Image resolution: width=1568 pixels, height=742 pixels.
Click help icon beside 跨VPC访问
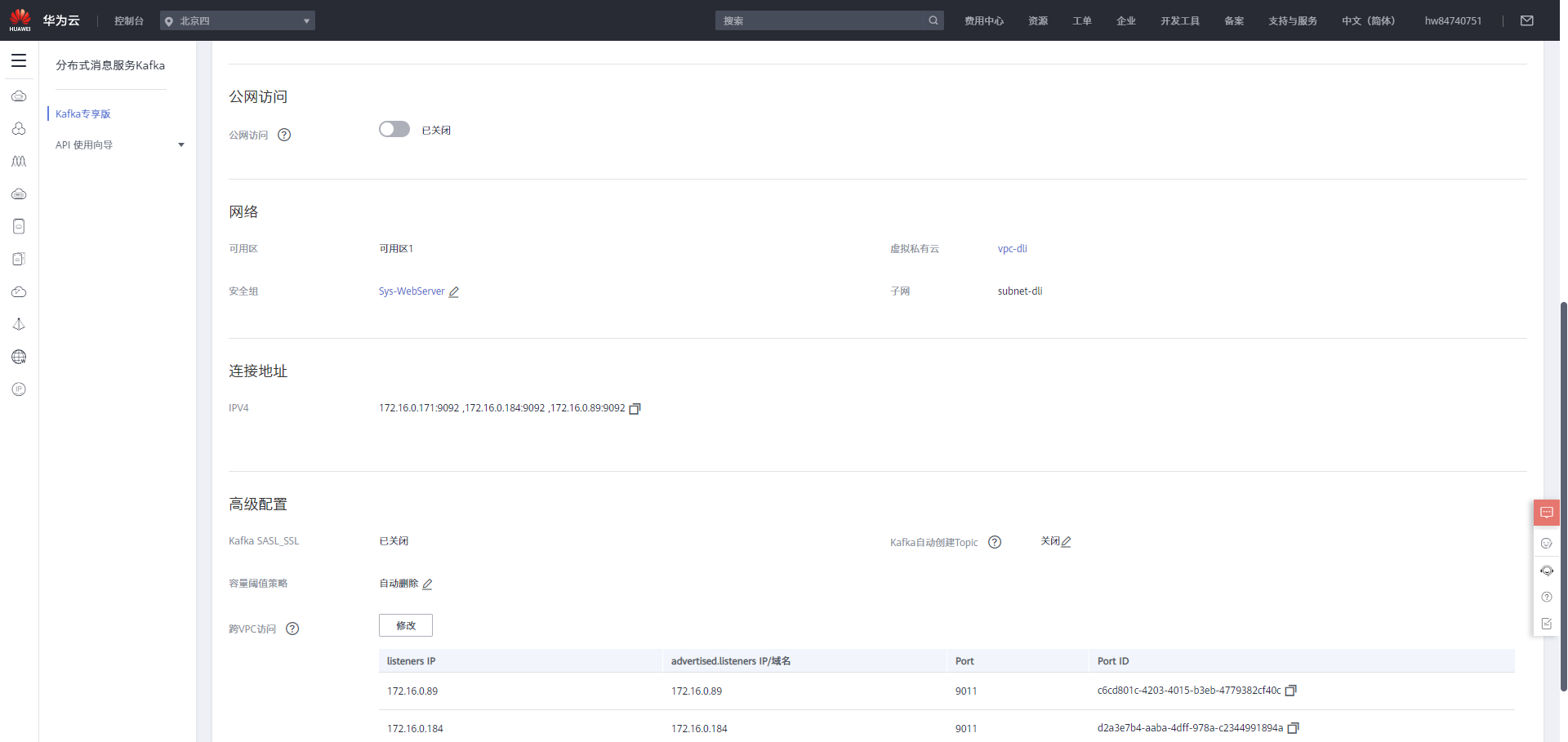292,629
